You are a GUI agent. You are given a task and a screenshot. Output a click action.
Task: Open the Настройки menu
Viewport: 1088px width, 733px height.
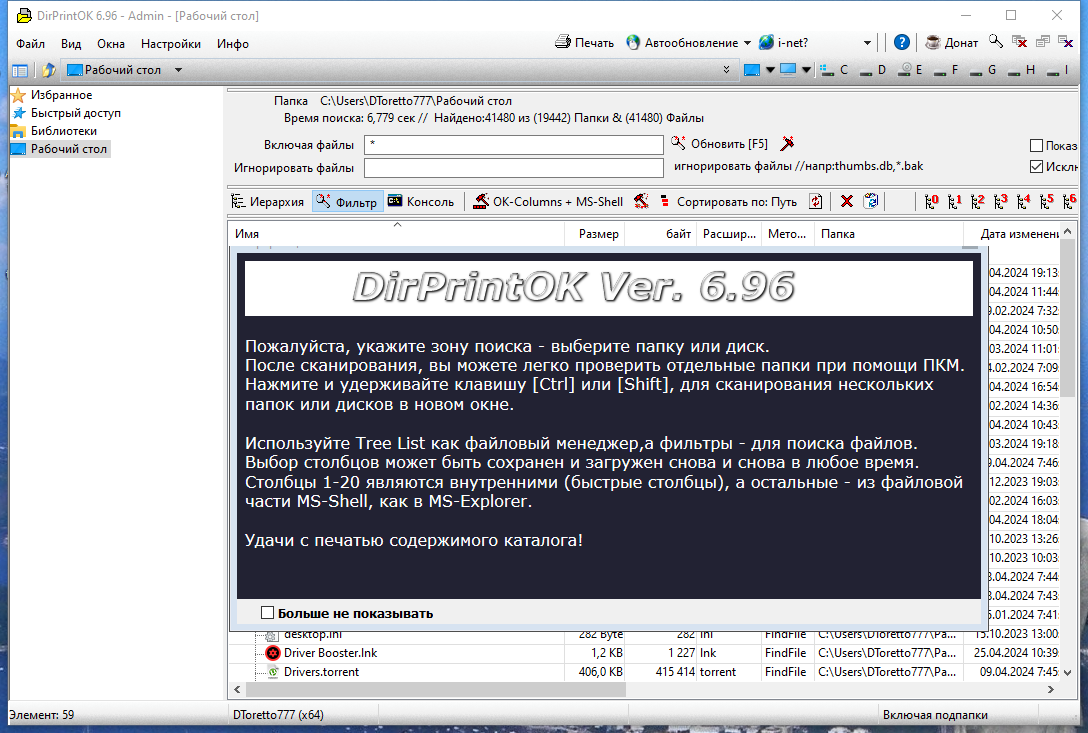[x=171, y=44]
